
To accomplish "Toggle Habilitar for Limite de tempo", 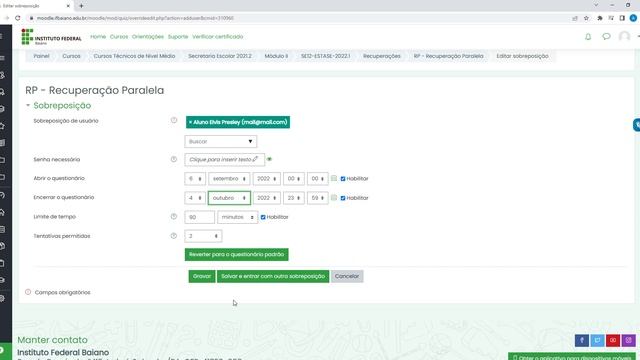I will pos(263,217).
